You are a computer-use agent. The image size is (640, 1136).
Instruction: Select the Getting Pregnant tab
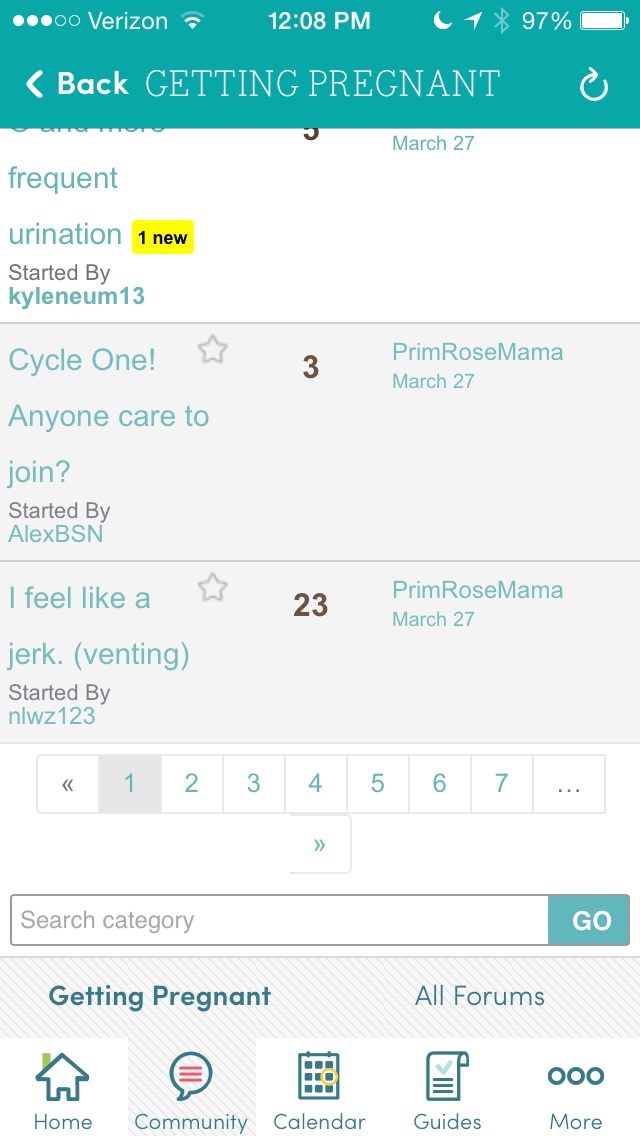(160, 996)
